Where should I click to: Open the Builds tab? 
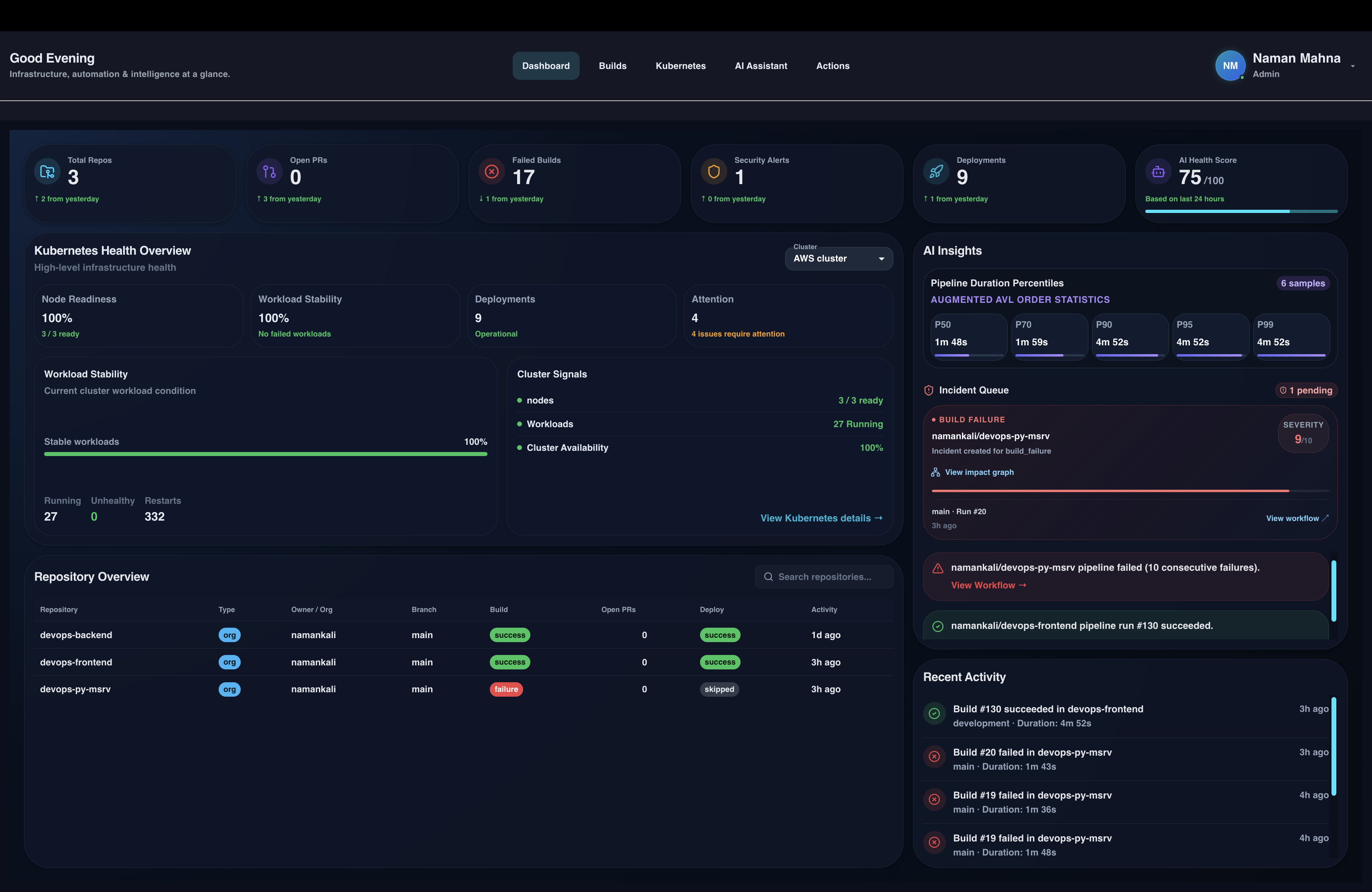(x=612, y=66)
